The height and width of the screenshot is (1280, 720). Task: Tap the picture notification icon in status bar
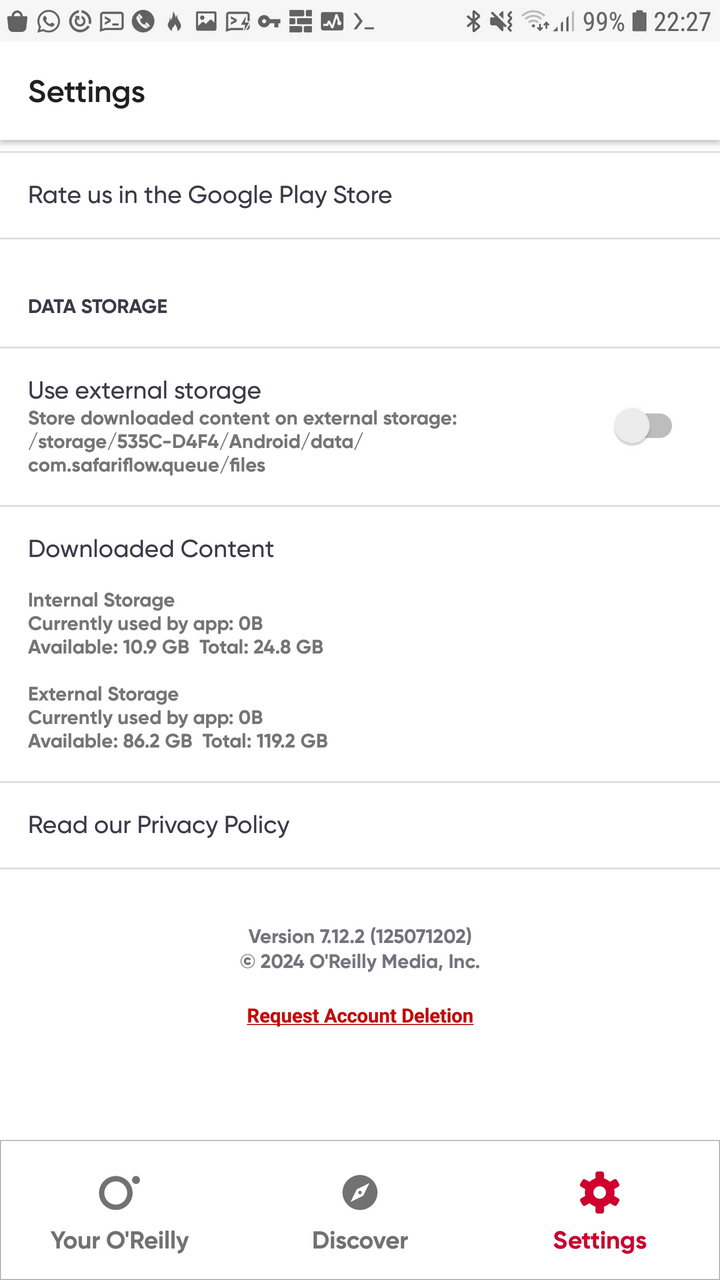tap(205, 21)
